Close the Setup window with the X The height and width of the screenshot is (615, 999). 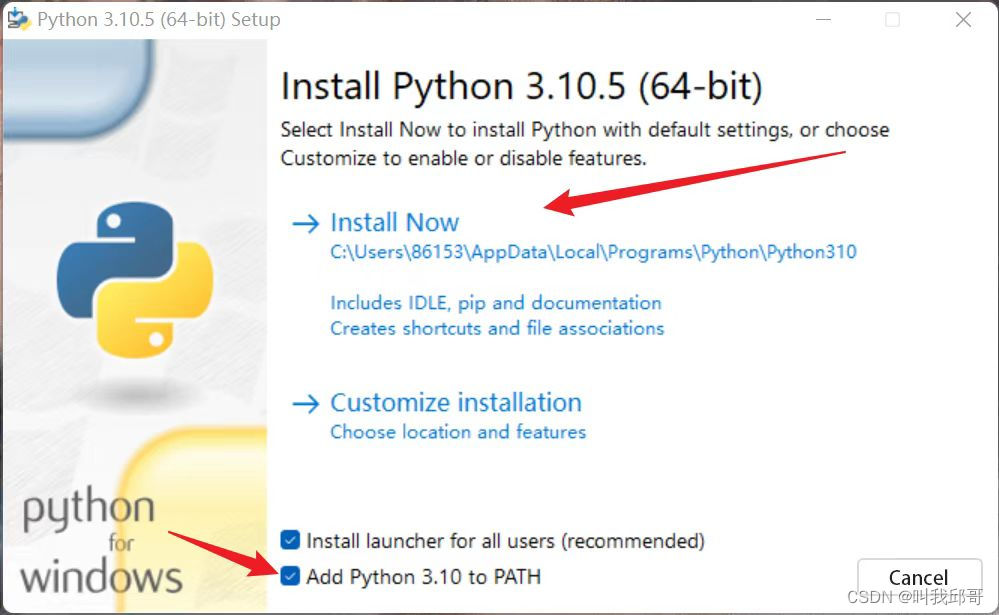tap(963, 20)
